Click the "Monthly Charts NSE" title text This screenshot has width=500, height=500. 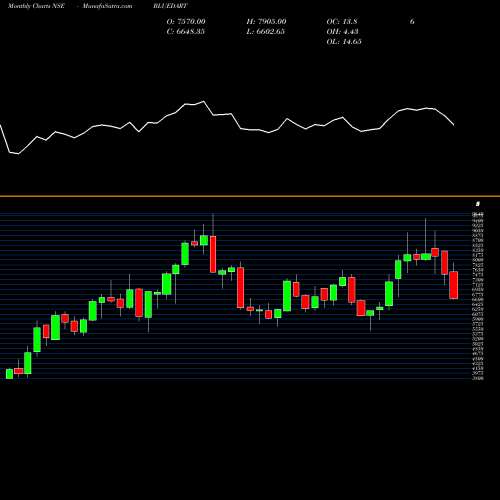click(36, 6)
